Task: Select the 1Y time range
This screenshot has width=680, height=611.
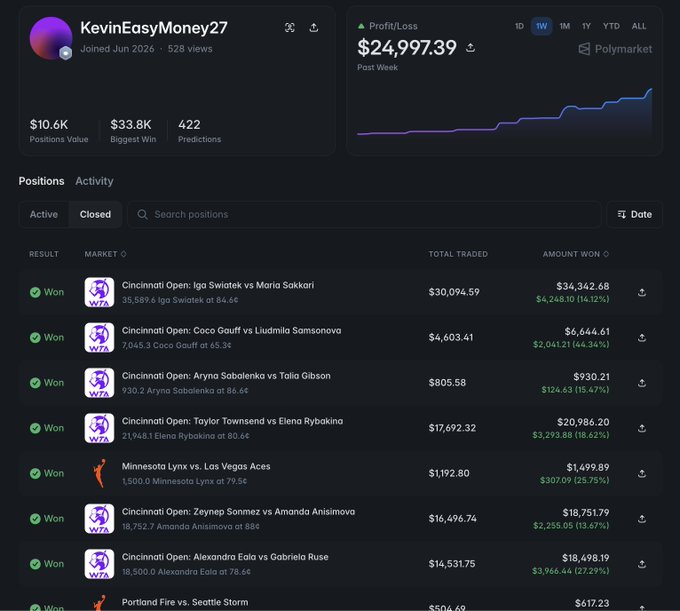Action: pyautogui.click(x=586, y=26)
